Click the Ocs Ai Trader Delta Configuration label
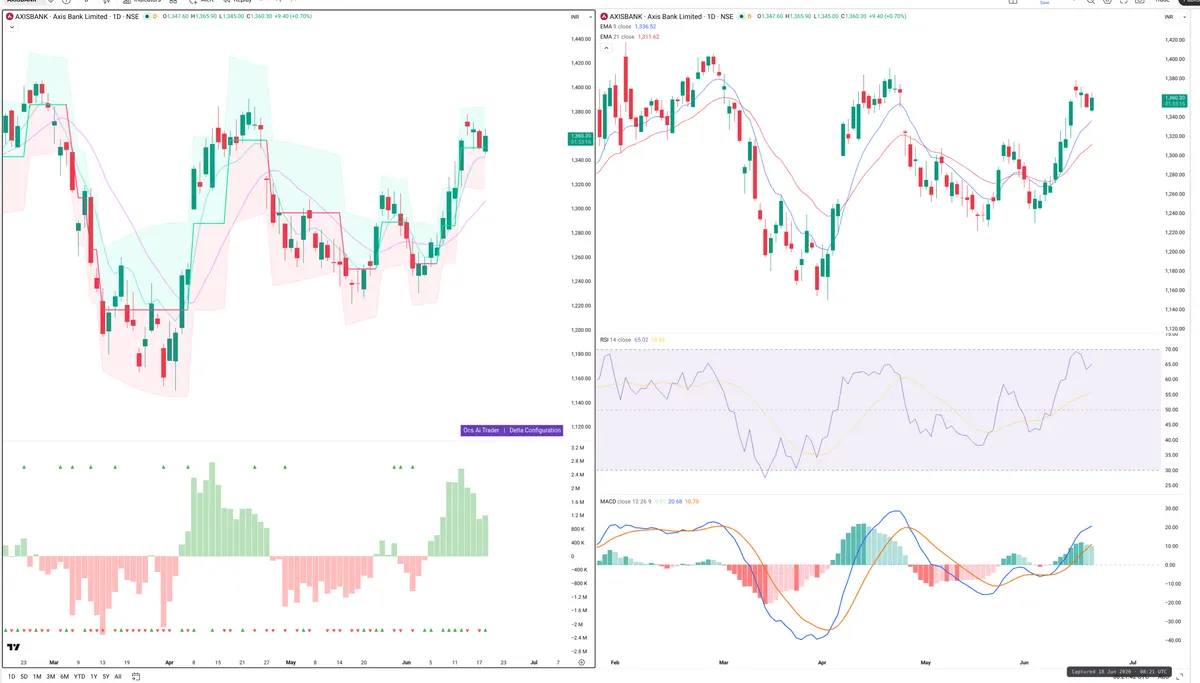Image resolution: width=1200 pixels, height=683 pixels. click(x=512, y=430)
